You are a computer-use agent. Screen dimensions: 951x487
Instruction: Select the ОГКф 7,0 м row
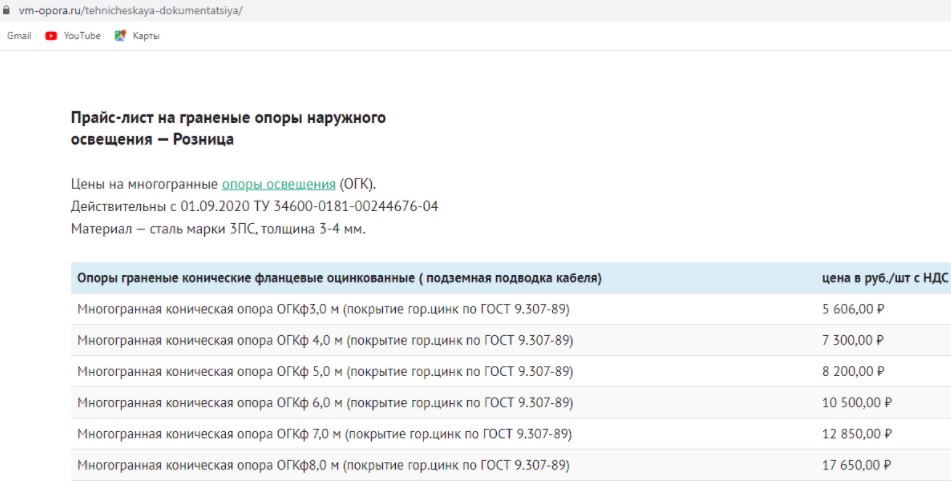coord(511,434)
